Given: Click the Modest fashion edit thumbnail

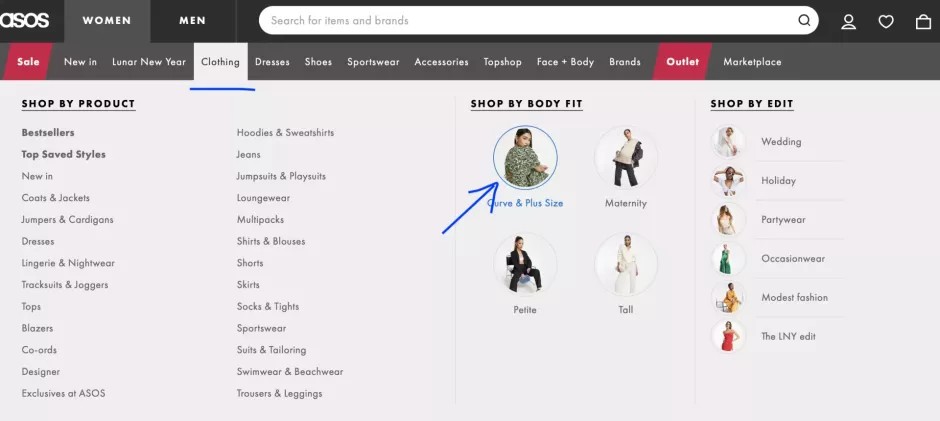Looking at the screenshot, I should click(728, 297).
